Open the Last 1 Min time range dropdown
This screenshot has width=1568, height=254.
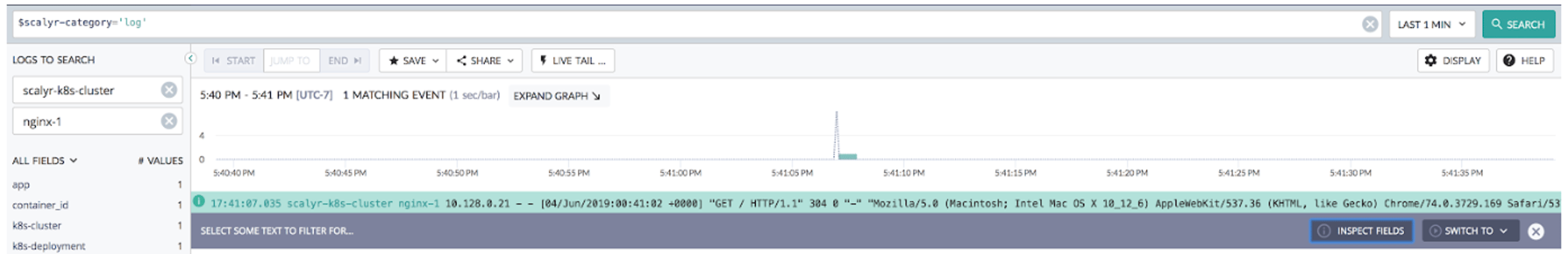coord(1431,24)
